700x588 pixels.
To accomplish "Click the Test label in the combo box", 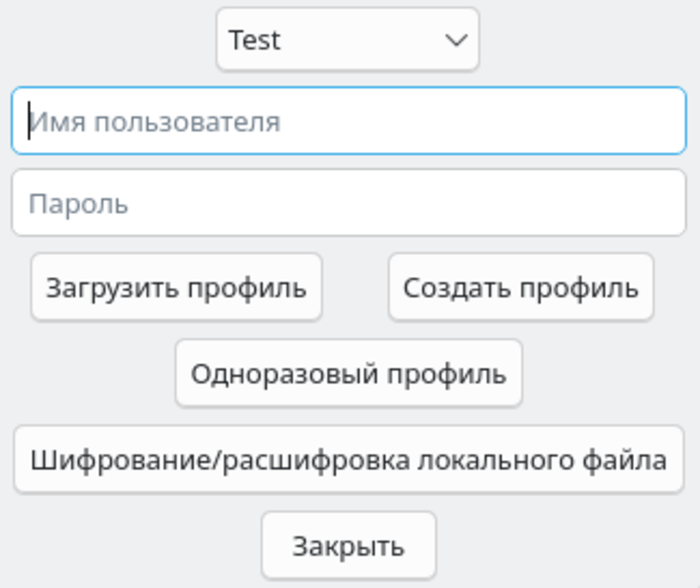I will click(x=254, y=40).
